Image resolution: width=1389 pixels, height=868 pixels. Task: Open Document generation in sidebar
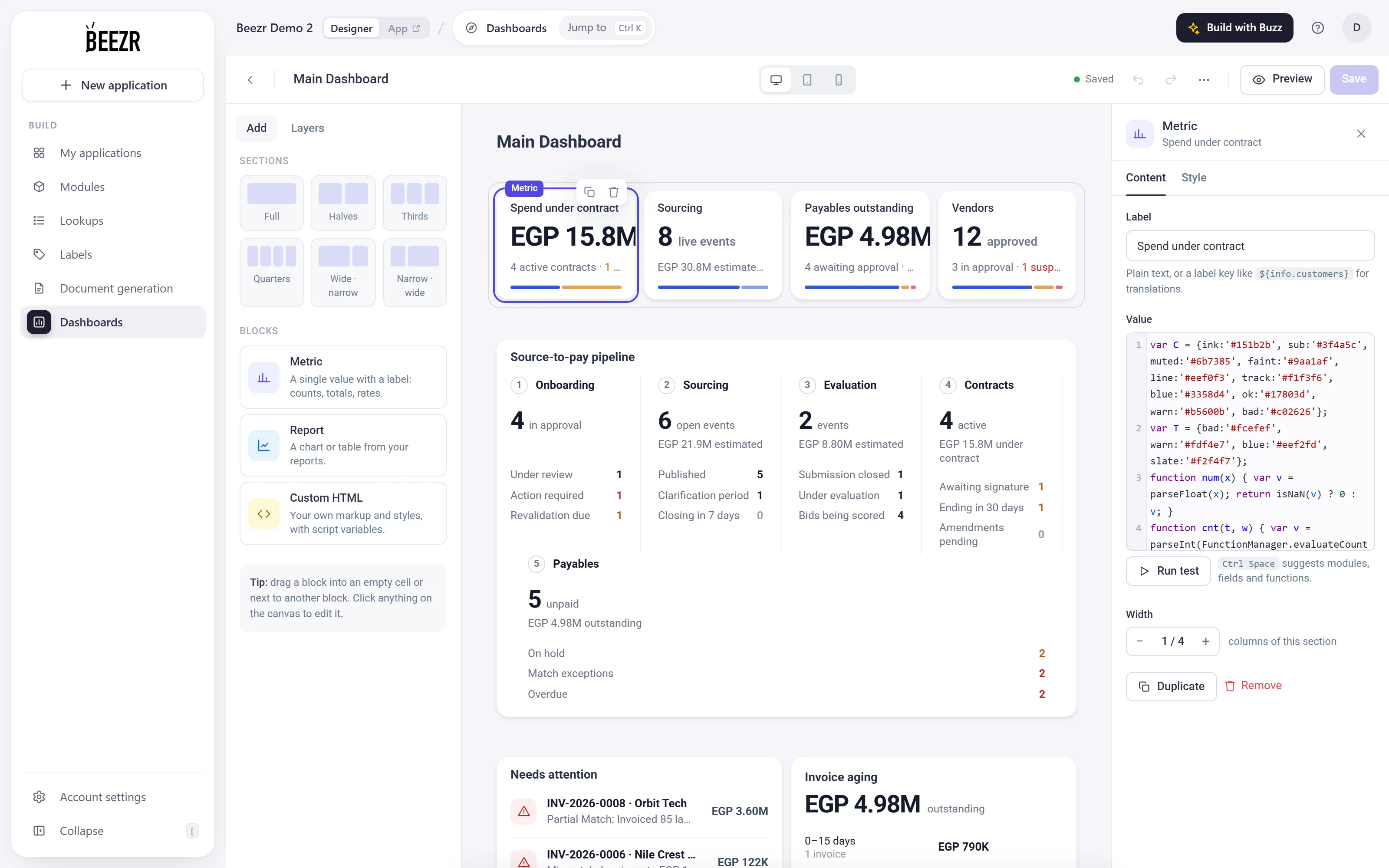(x=113, y=288)
